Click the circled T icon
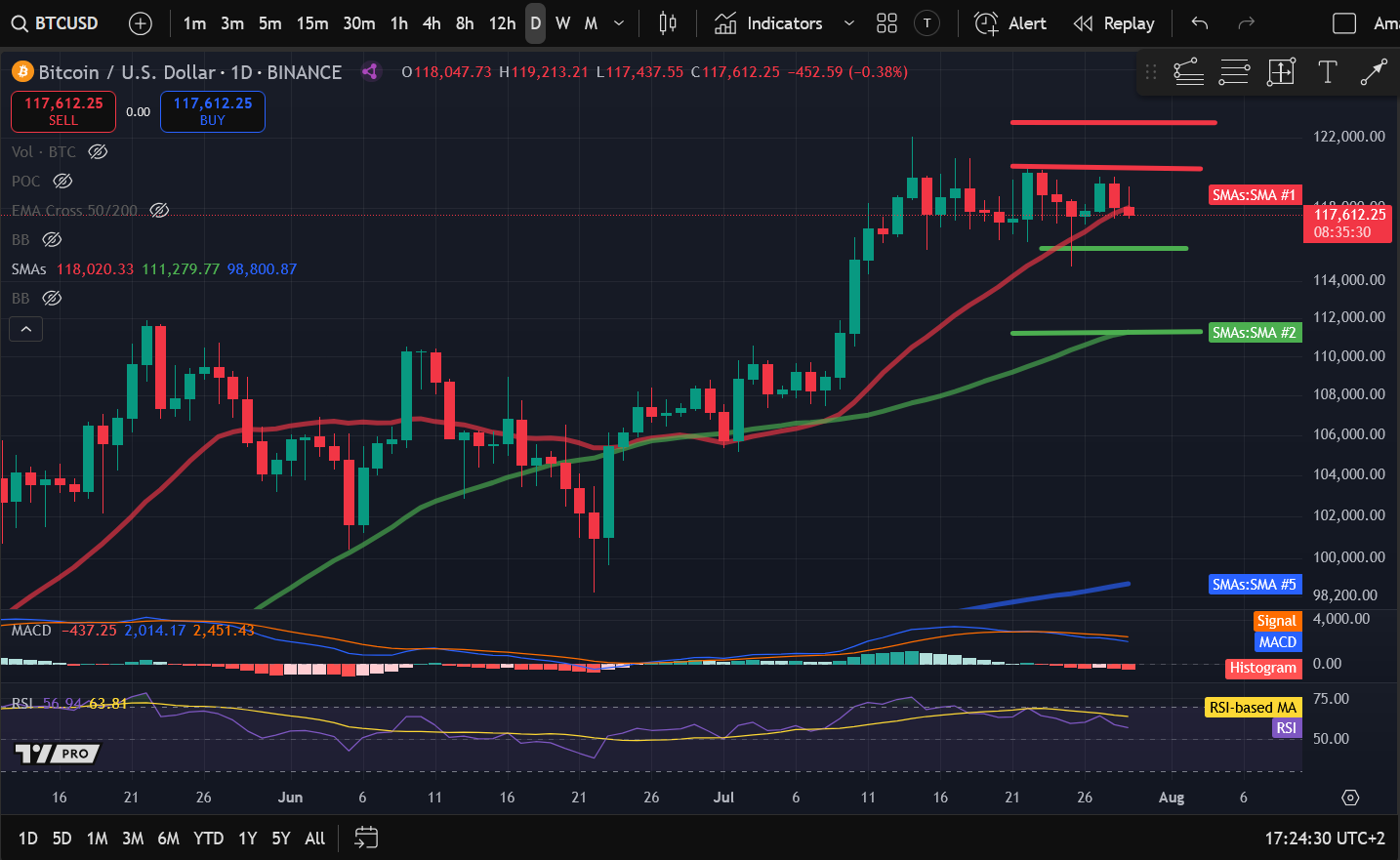 tap(927, 23)
